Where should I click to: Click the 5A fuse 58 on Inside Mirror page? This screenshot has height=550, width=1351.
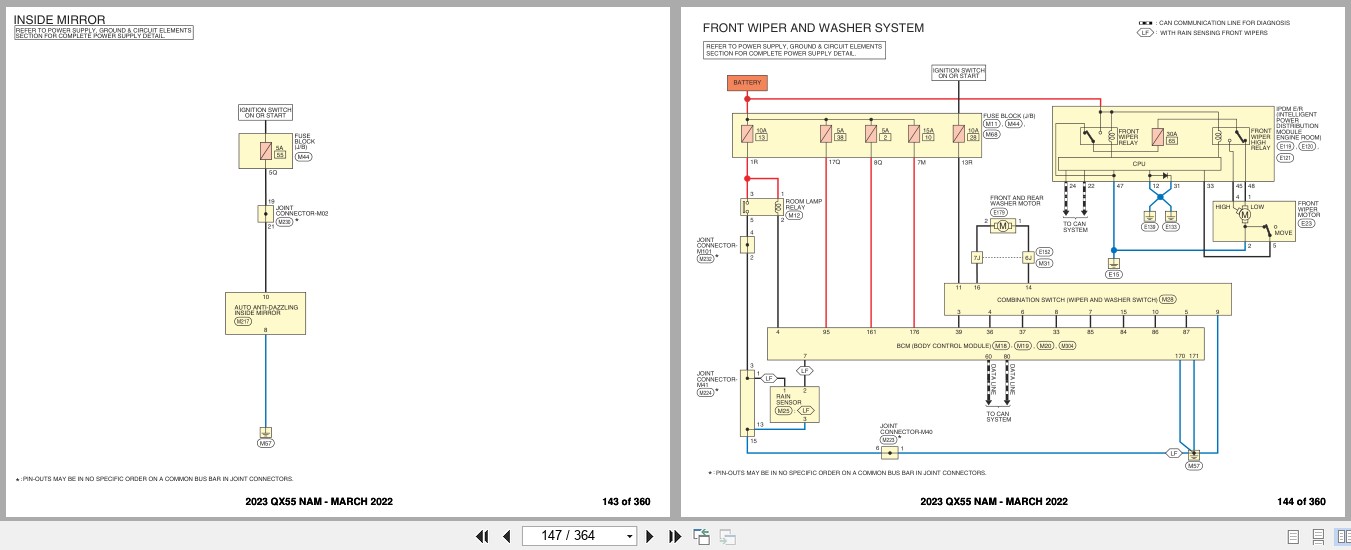tap(265, 151)
